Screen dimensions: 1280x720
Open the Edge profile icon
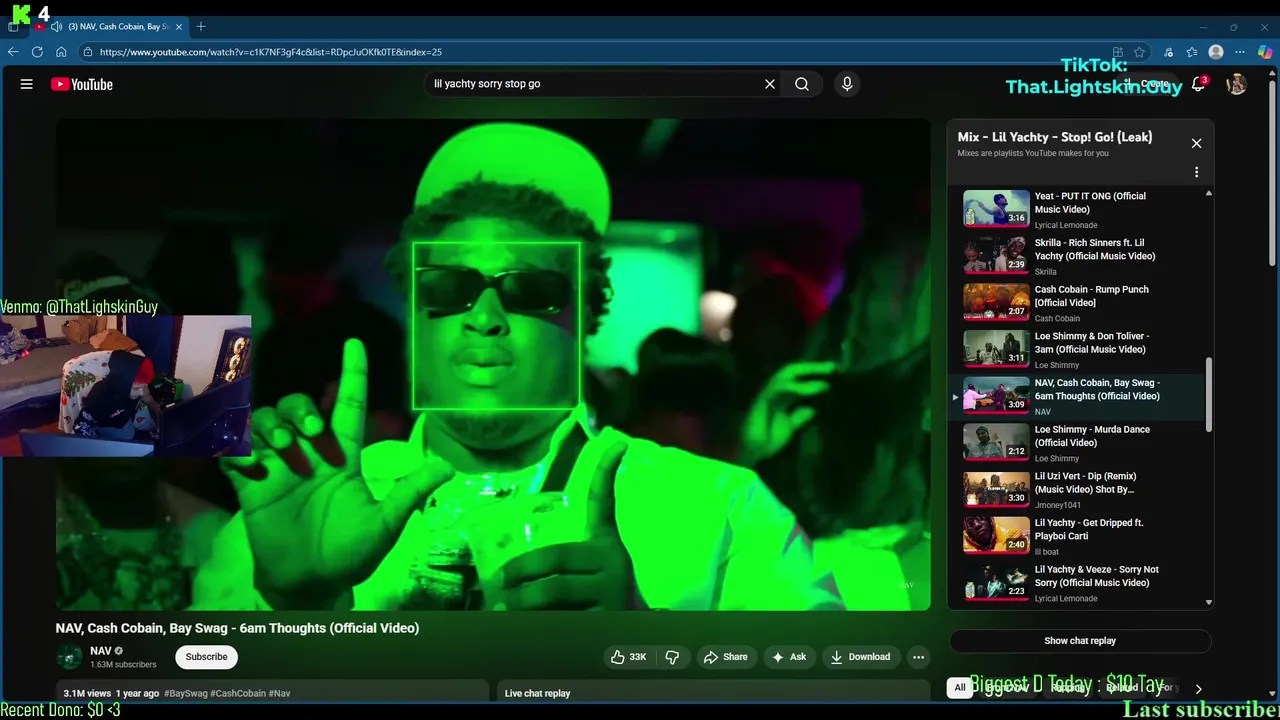1216,52
